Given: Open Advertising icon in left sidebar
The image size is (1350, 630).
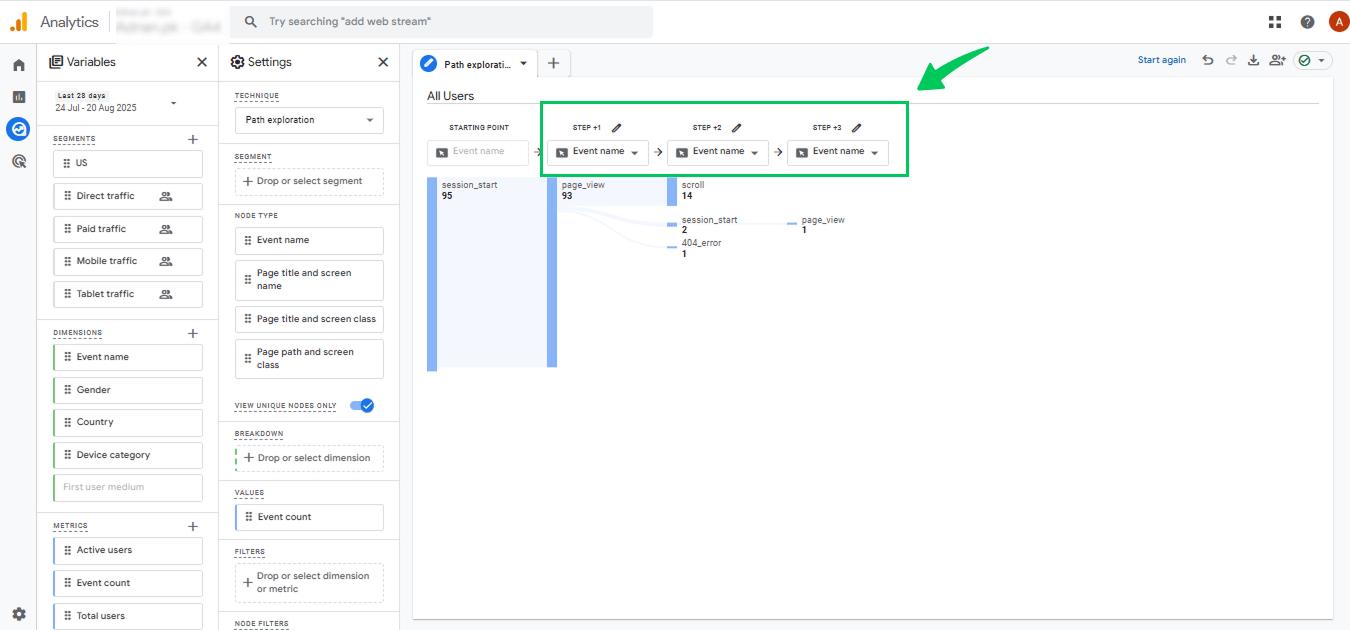Looking at the screenshot, I should 18,160.
